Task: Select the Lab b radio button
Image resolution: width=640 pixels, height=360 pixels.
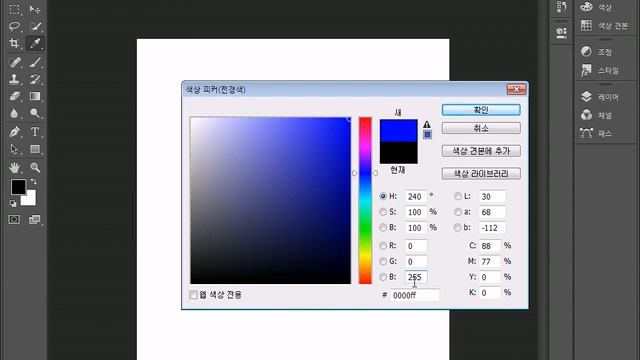Action: [458, 227]
